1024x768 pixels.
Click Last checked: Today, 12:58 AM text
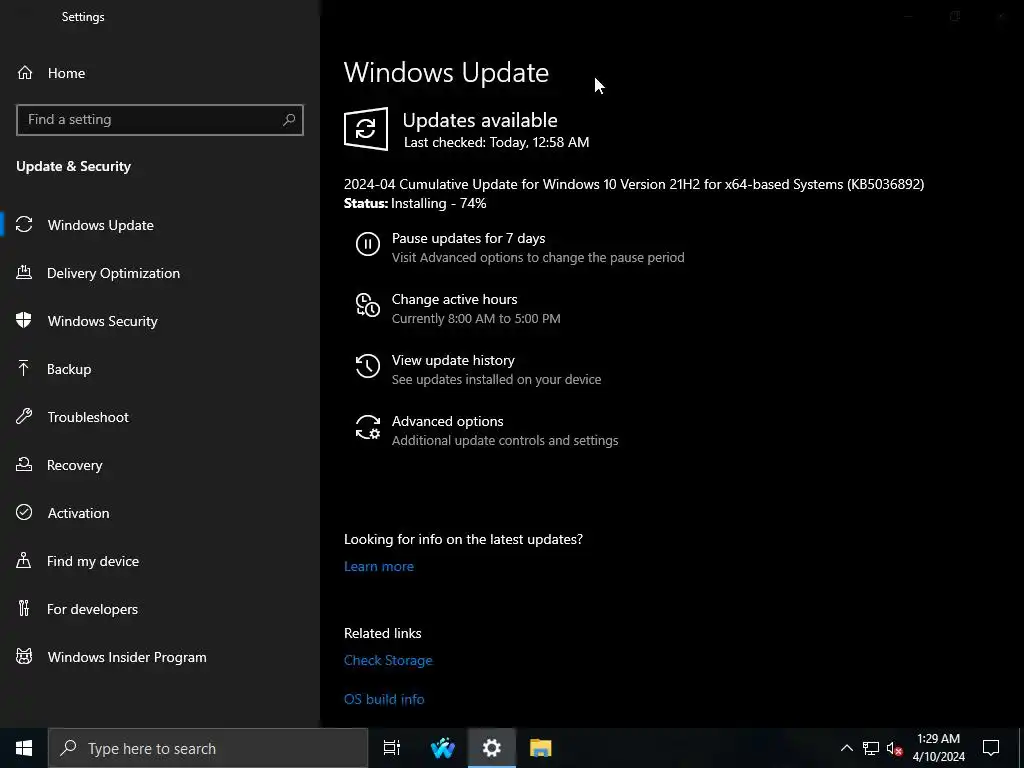pos(496,142)
